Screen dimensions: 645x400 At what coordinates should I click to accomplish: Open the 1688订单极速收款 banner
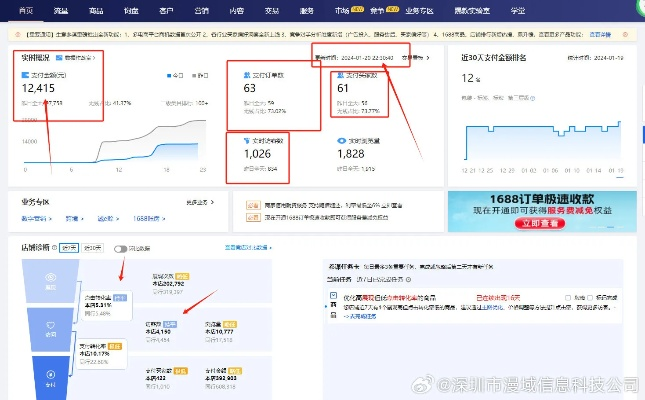(542, 211)
